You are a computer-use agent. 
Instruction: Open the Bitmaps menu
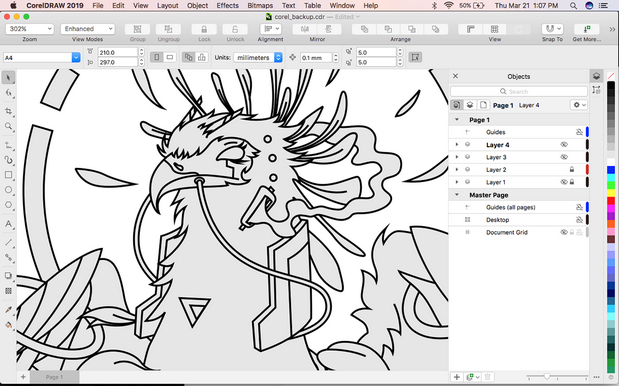(260, 6)
